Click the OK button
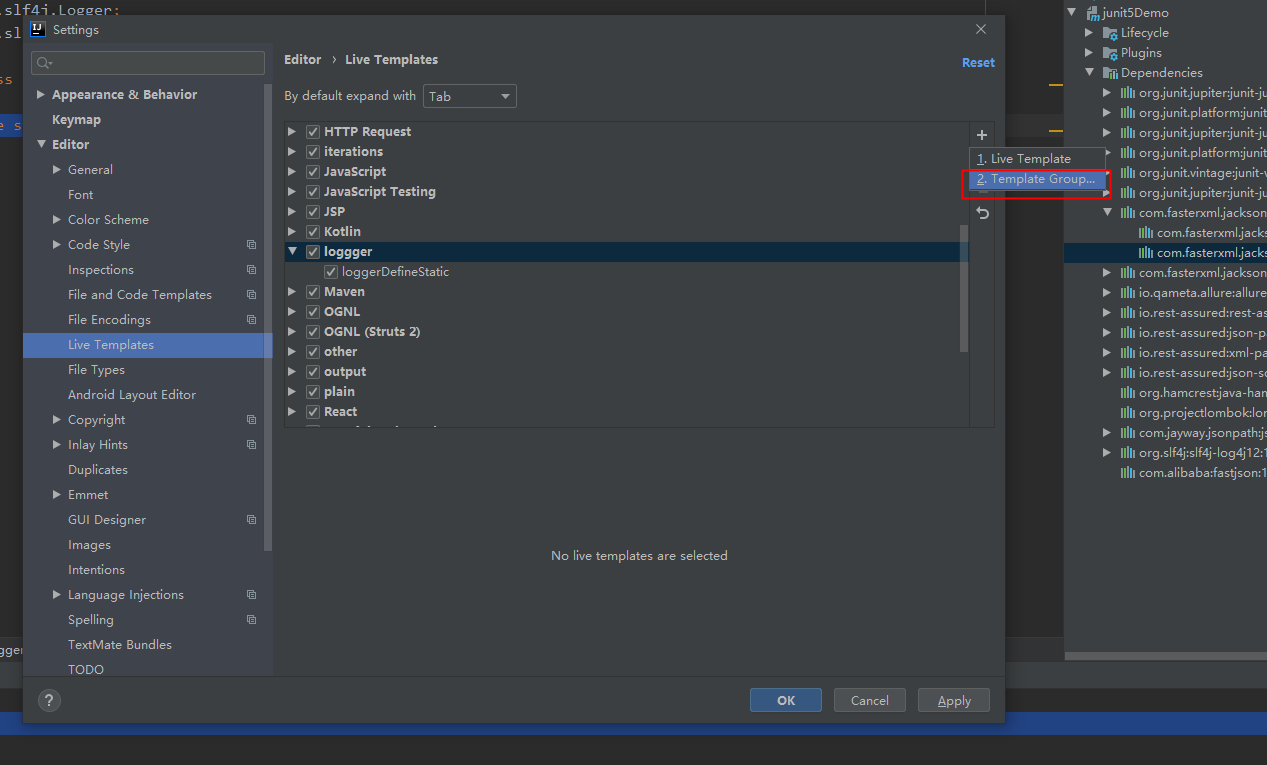 pos(786,700)
